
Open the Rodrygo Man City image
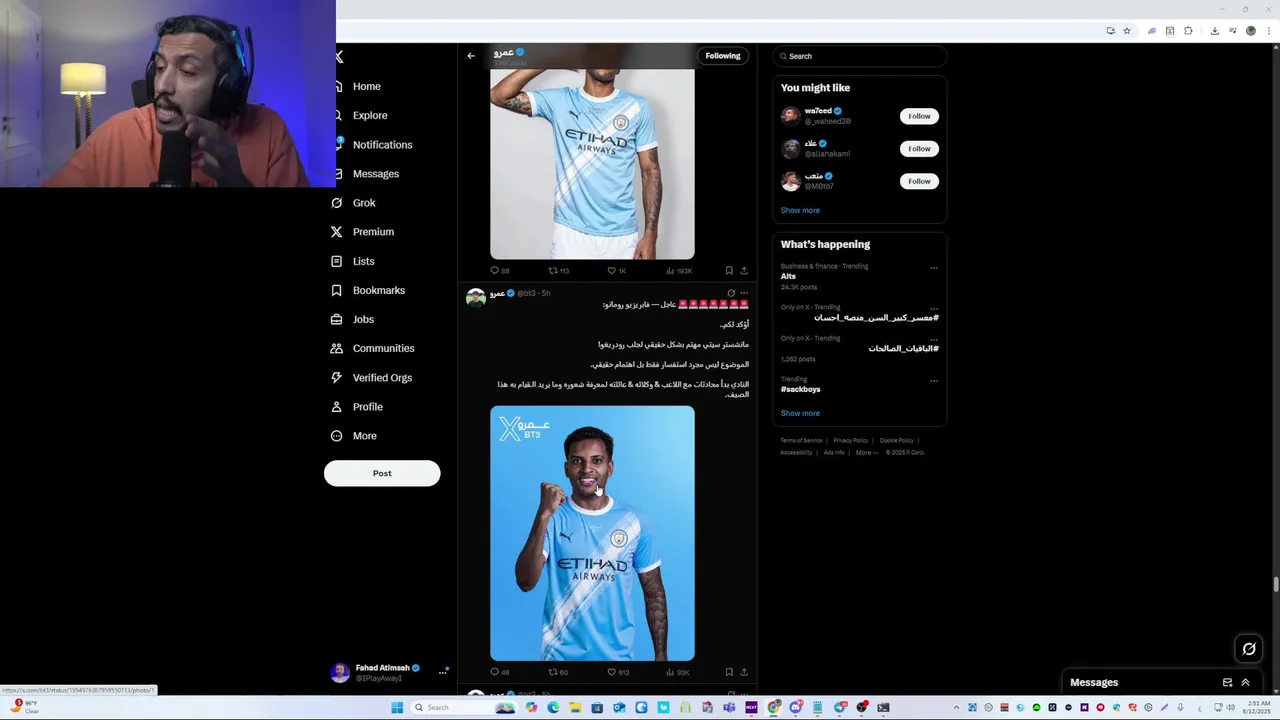[x=592, y=533]
